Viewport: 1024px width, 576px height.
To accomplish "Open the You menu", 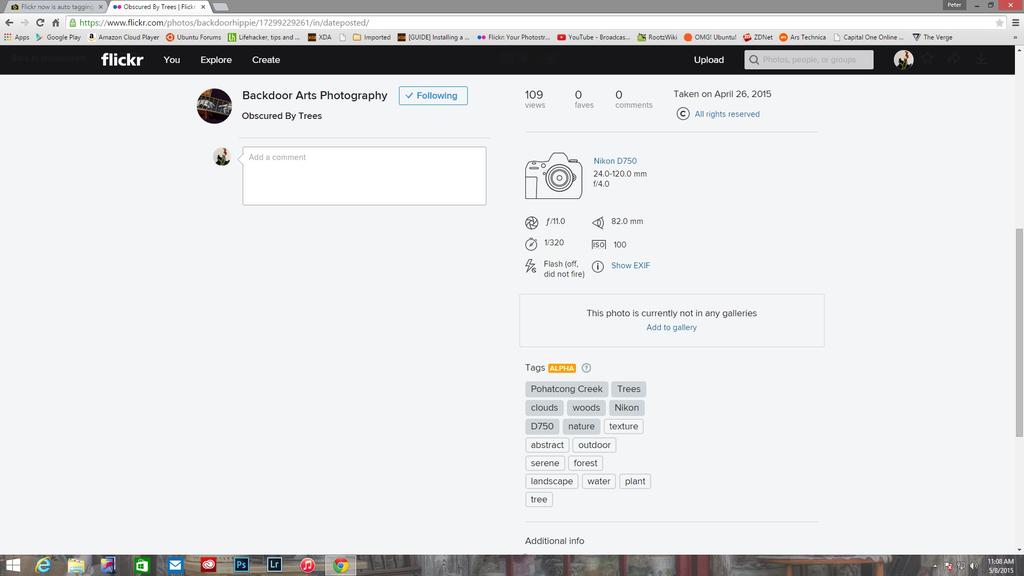I will [172, 60].
